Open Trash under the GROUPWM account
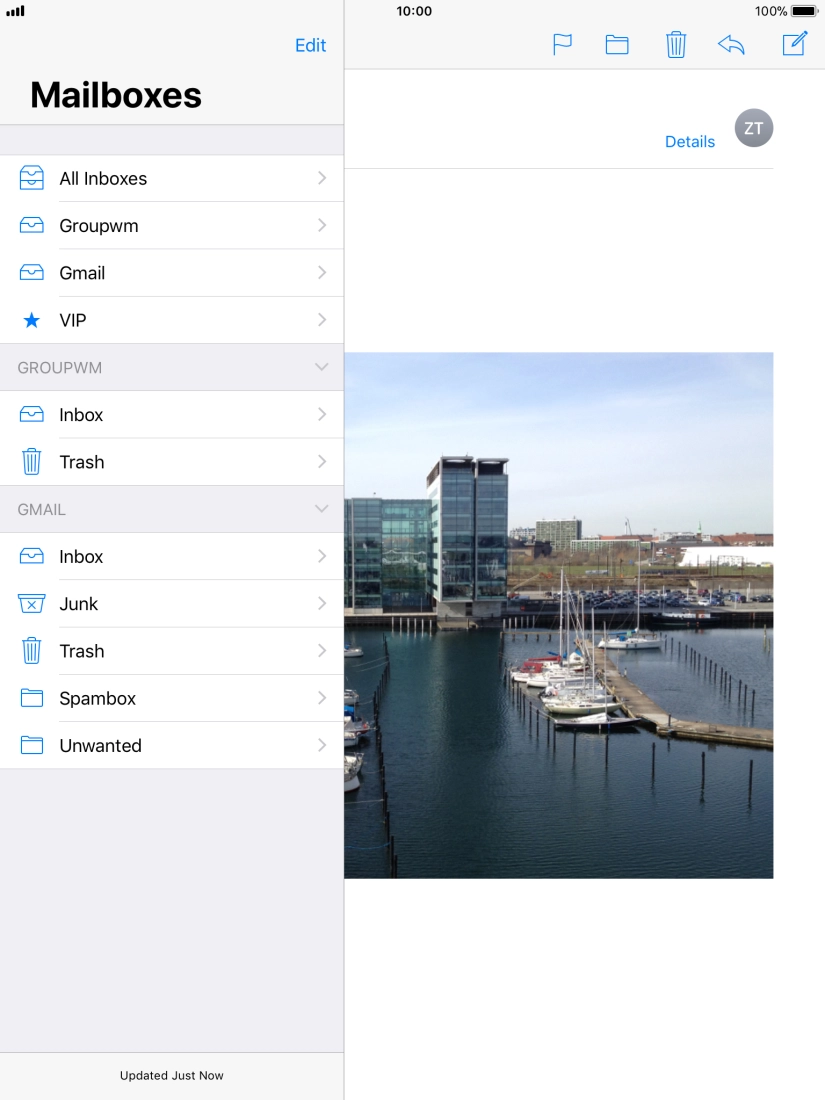Viewport: 825px width, 1100px height. click(x=82, y=462)
